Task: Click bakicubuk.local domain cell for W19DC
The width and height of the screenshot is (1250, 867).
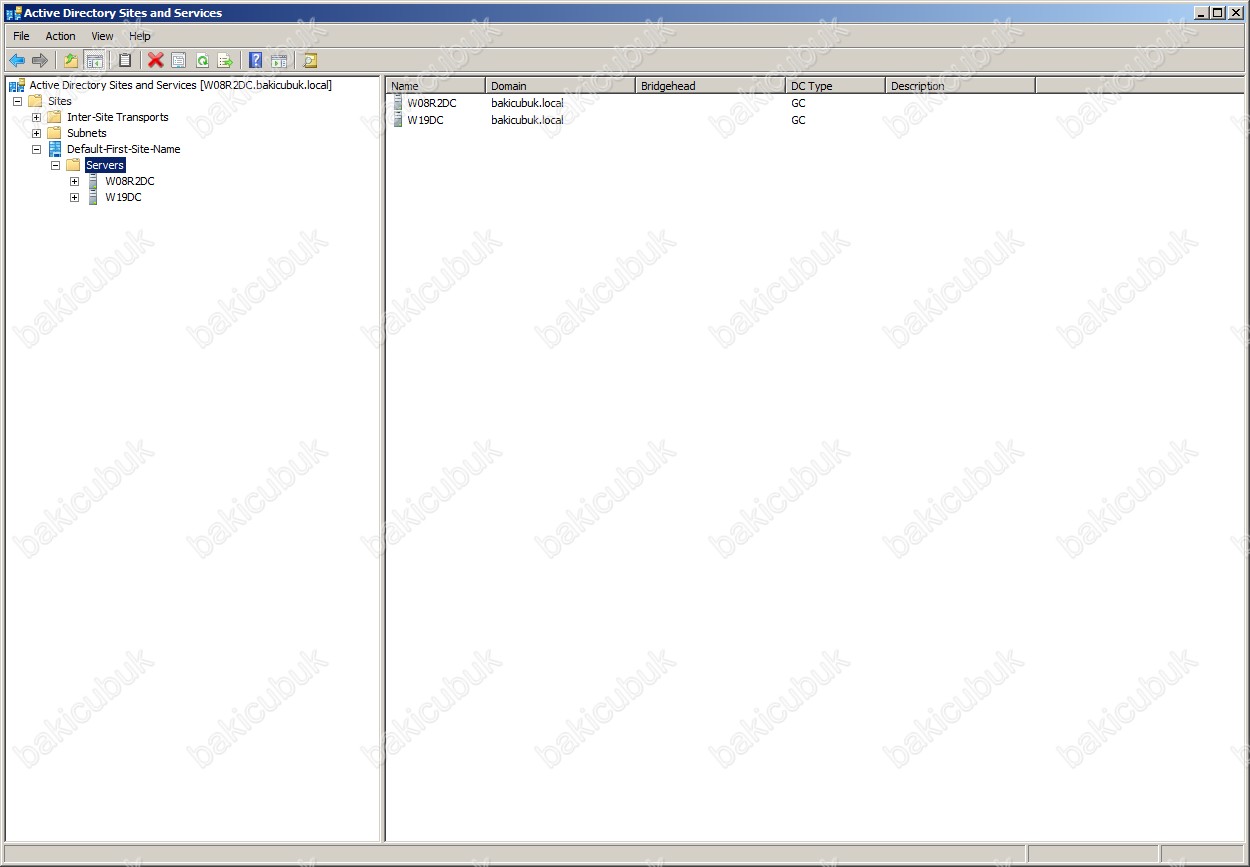Action: pos(527,120)
